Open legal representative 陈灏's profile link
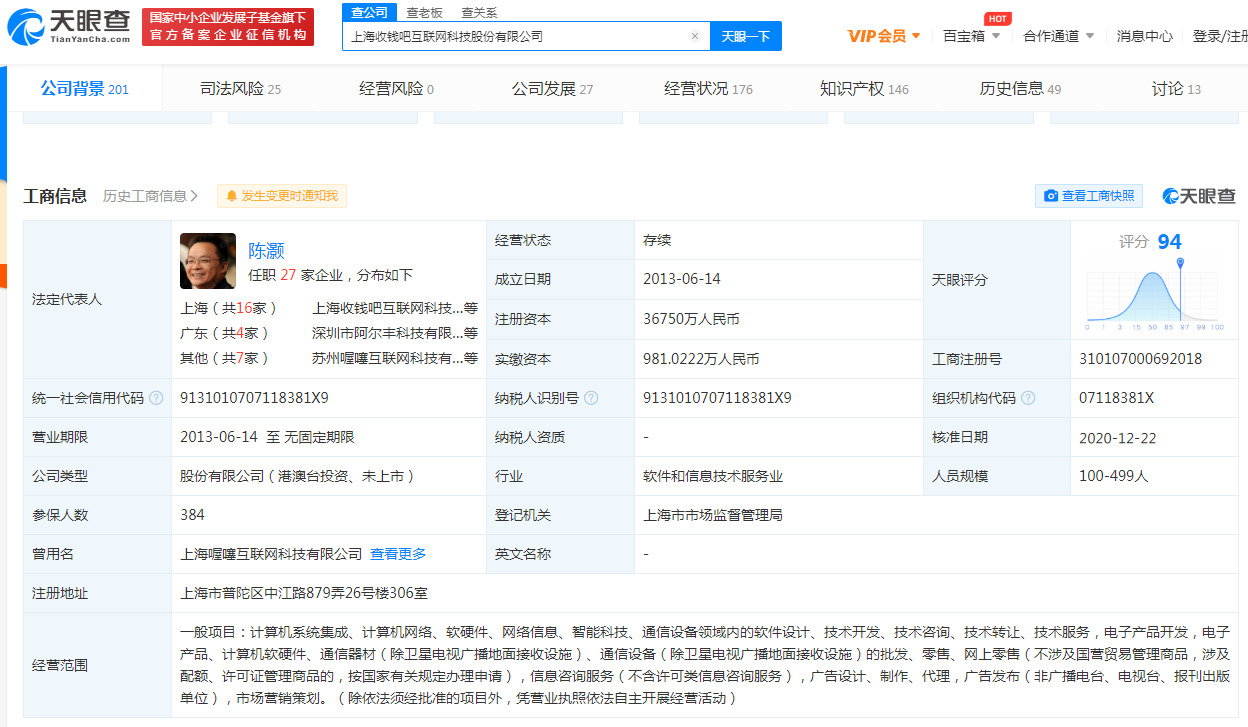 pos(266,251)
